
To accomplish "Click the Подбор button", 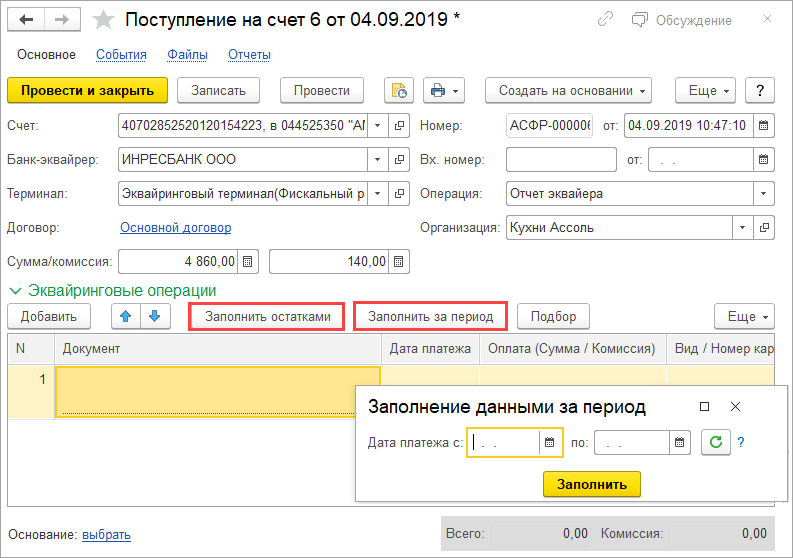I will click(x=553, y=316).
